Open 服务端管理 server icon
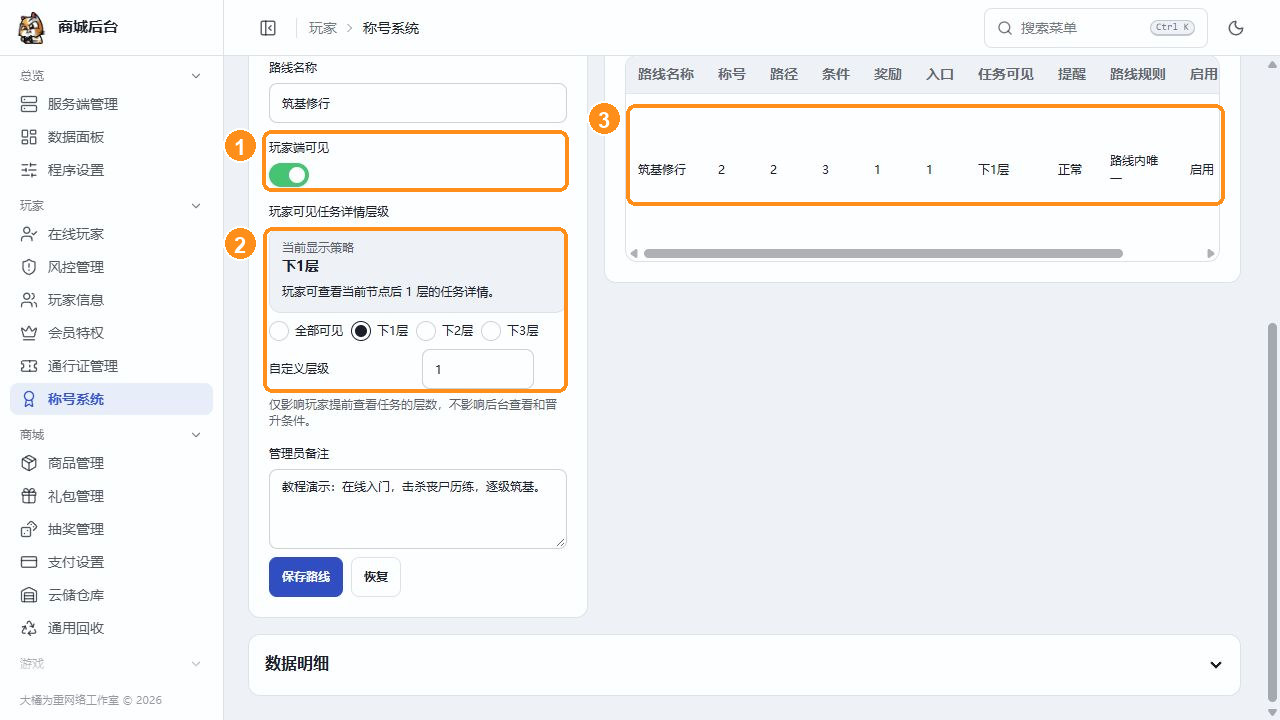The width and height of the screenshot is (1280, 720). (x=29, y=104)
